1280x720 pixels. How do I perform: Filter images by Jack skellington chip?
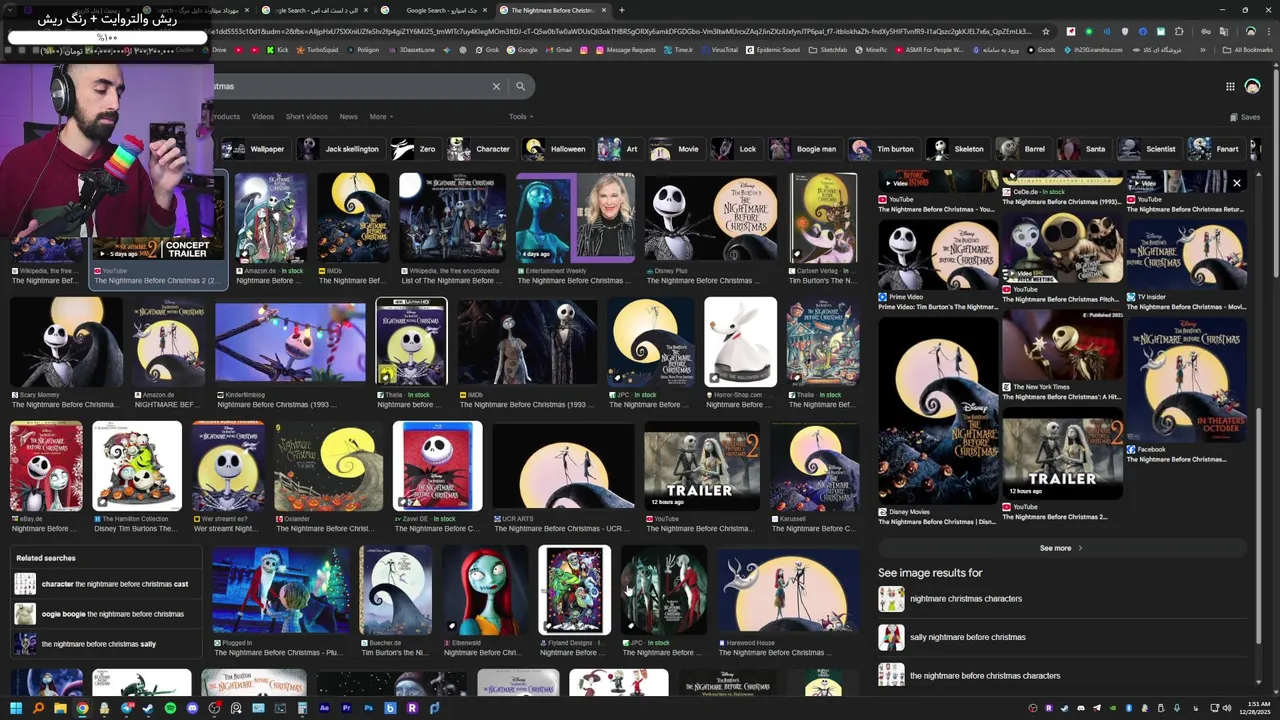coord(340,149)
